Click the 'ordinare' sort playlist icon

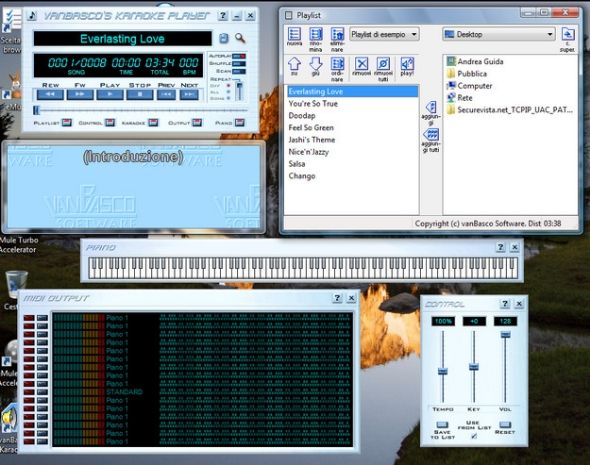(x=337, y=64)
